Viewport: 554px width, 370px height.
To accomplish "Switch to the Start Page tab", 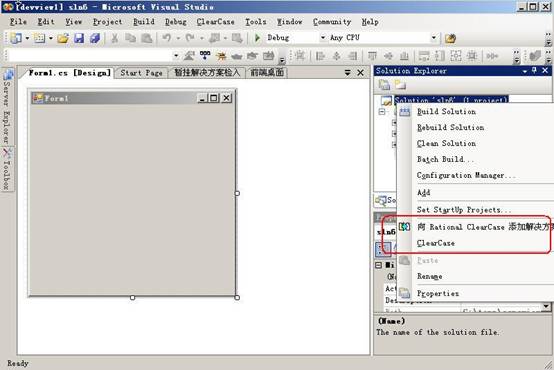I will tap(141, 73).
